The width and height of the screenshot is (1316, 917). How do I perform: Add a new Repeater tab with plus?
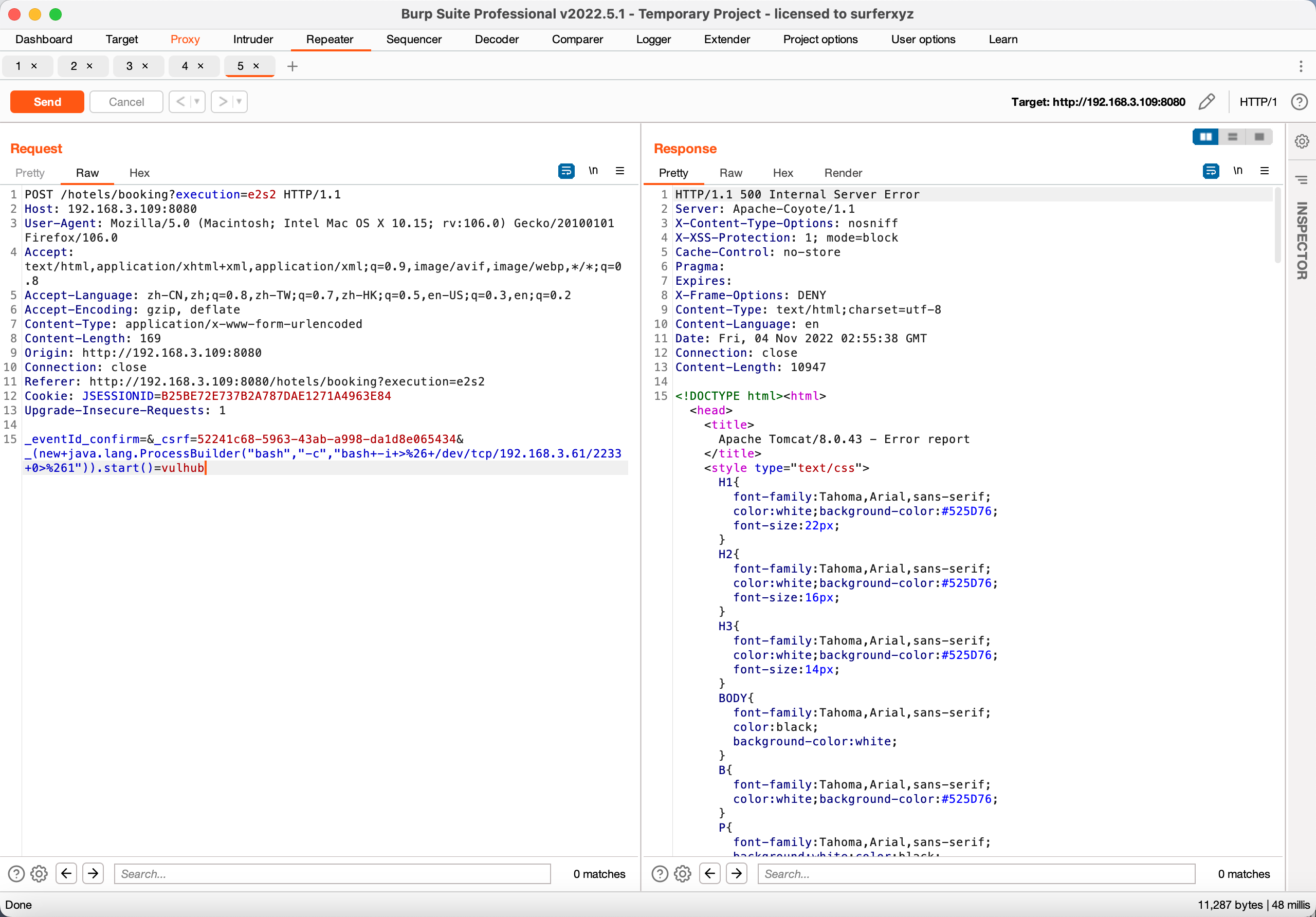click(x=293, y=66)
